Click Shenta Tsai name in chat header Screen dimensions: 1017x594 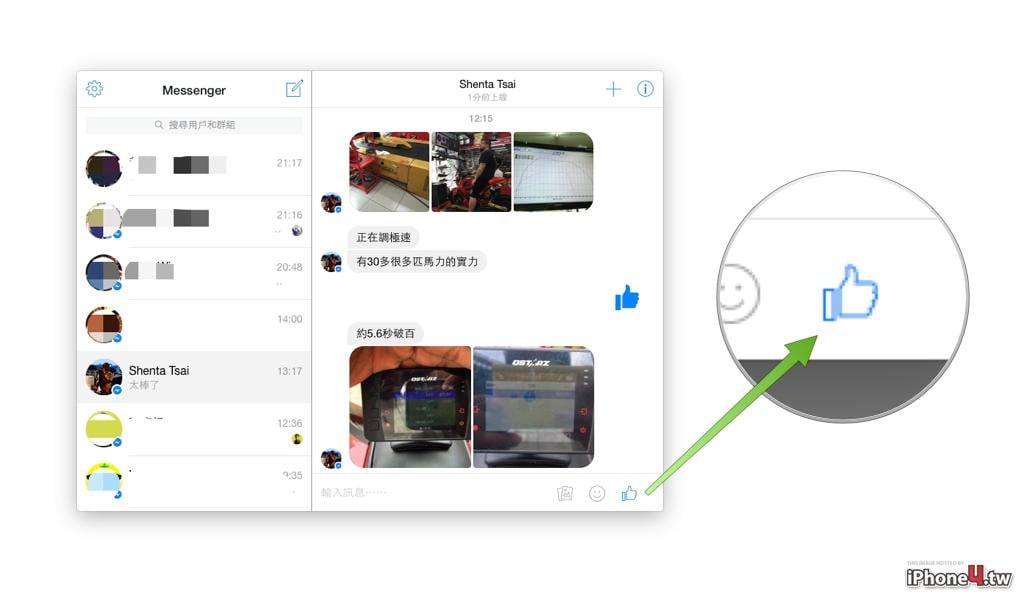pos(487,84)
